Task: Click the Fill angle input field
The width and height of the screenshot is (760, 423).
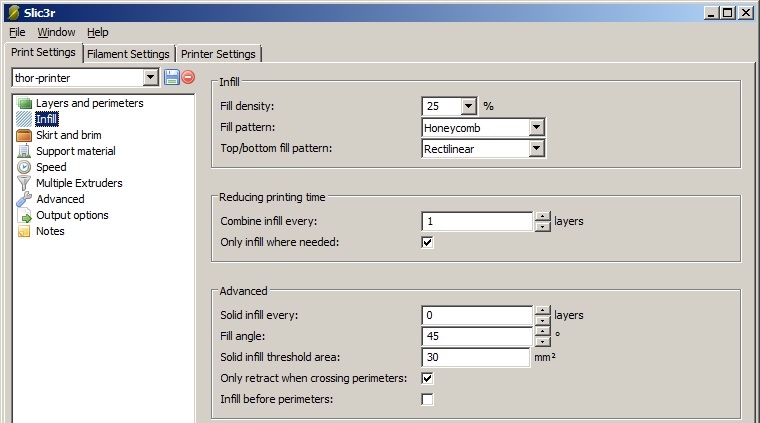Action: click(x=477, y=336)
